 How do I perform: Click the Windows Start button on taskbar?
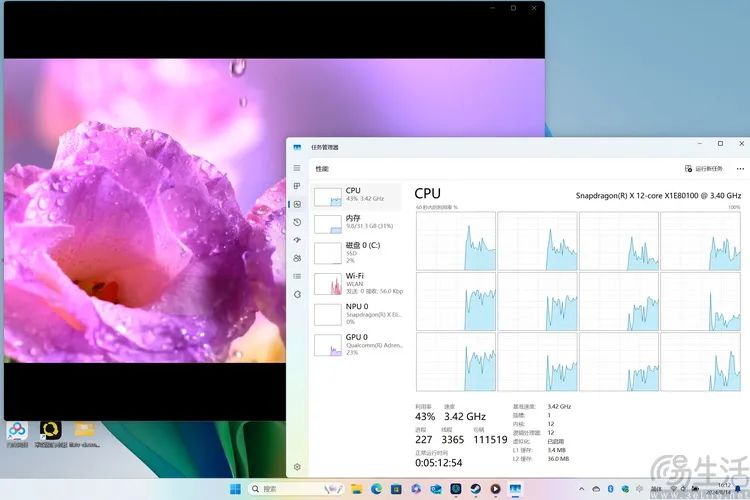coord(235,489)
